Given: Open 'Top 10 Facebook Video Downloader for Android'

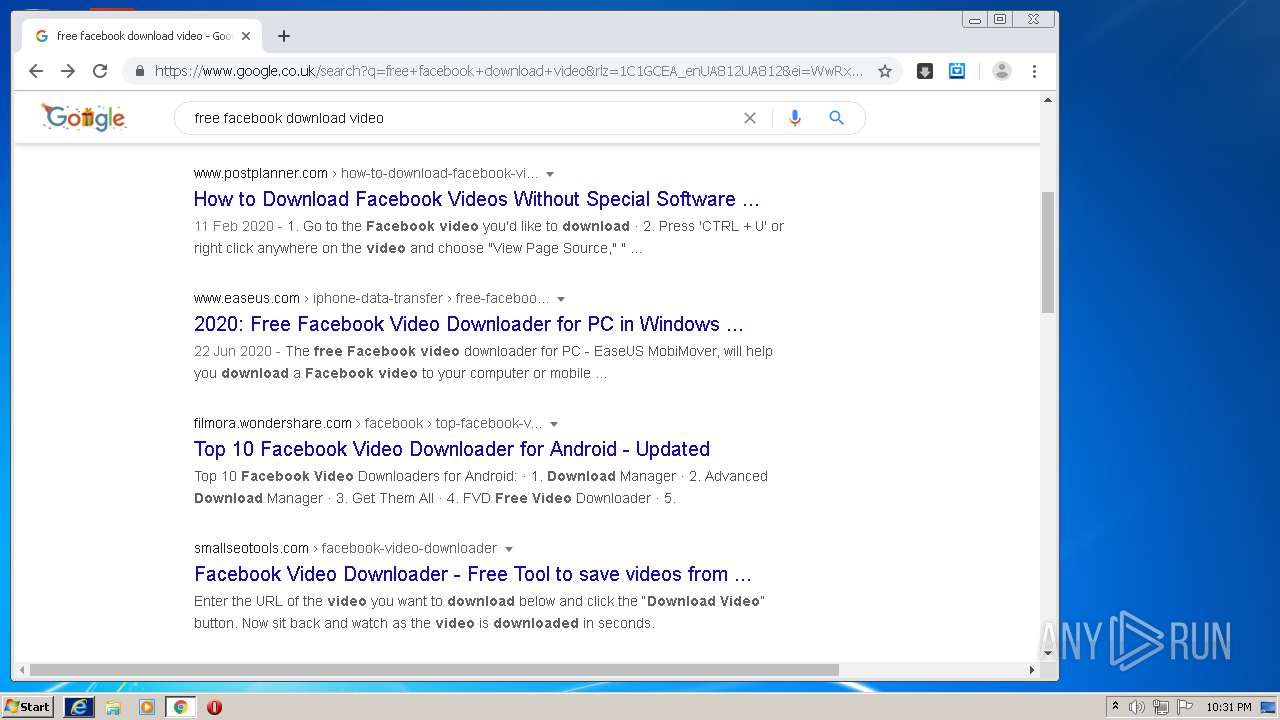Looking at the screenshot, I should (452, 449).
